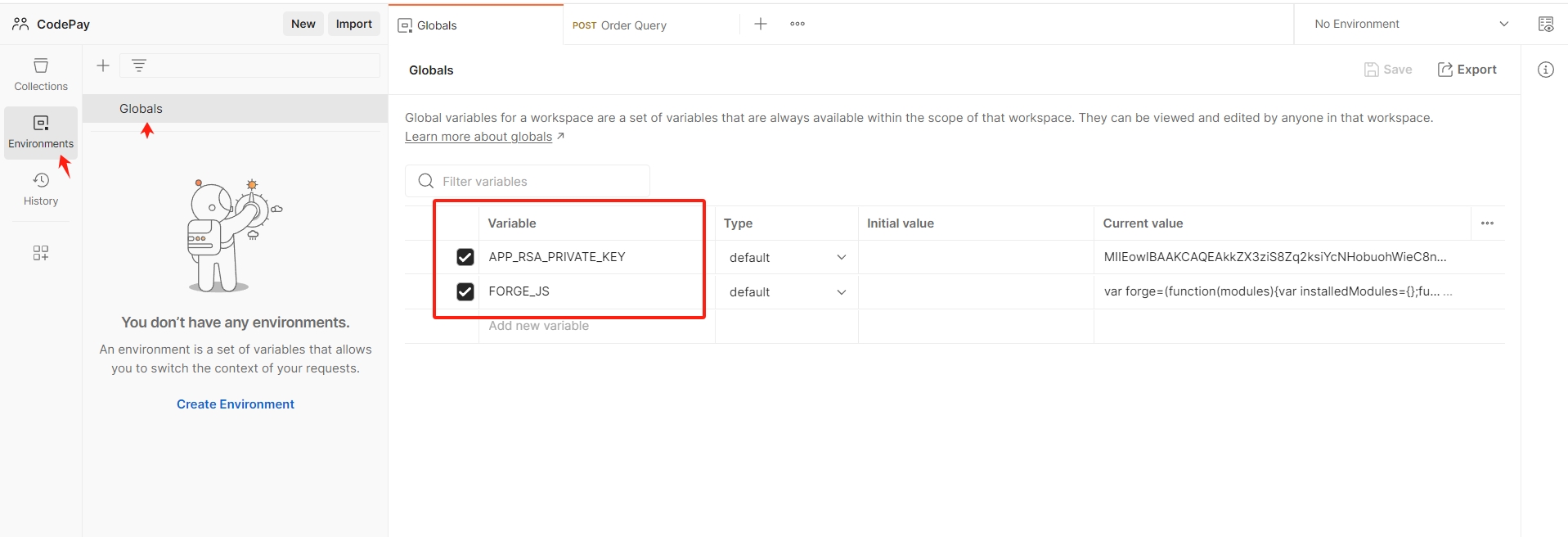
Task: Click the CodePay workspace team icon
Action: (x=20, y=24)
